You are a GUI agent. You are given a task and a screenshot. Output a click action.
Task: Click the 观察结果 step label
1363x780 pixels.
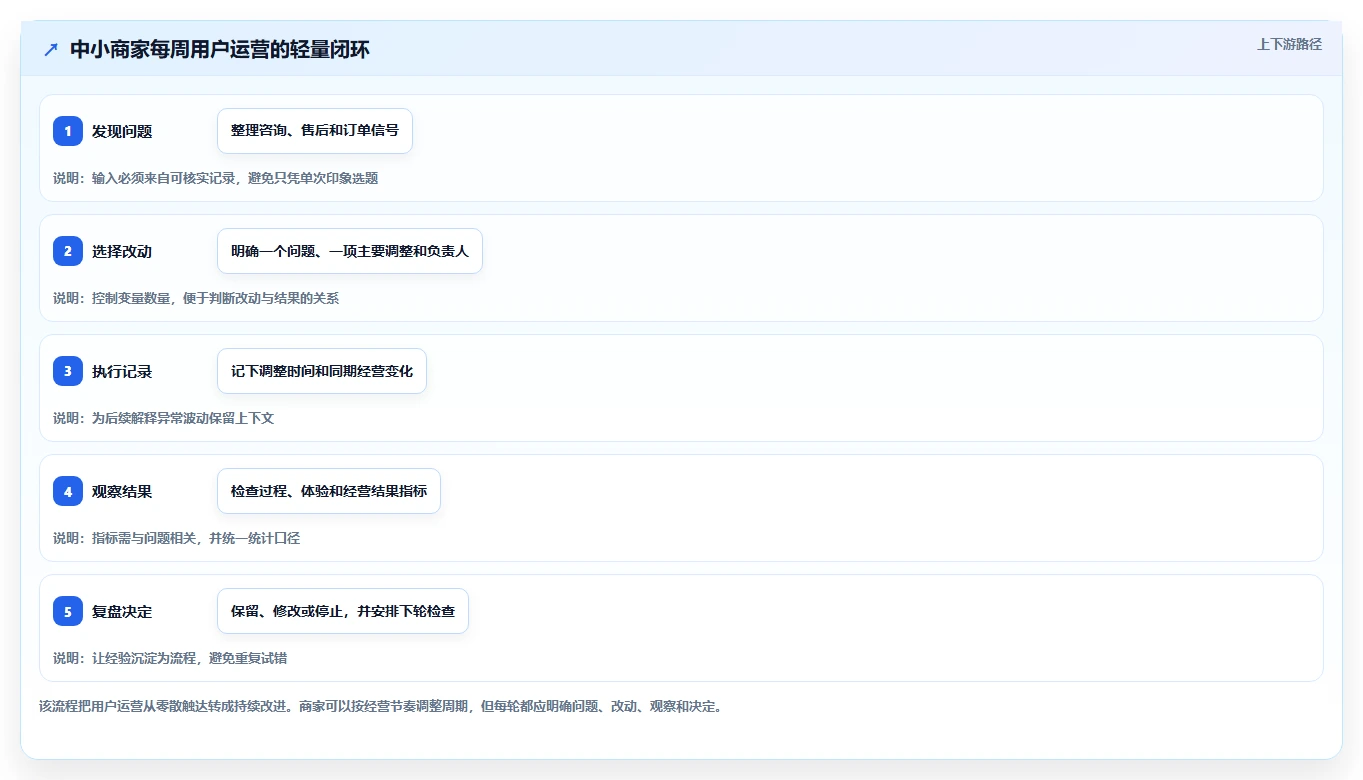122,491
